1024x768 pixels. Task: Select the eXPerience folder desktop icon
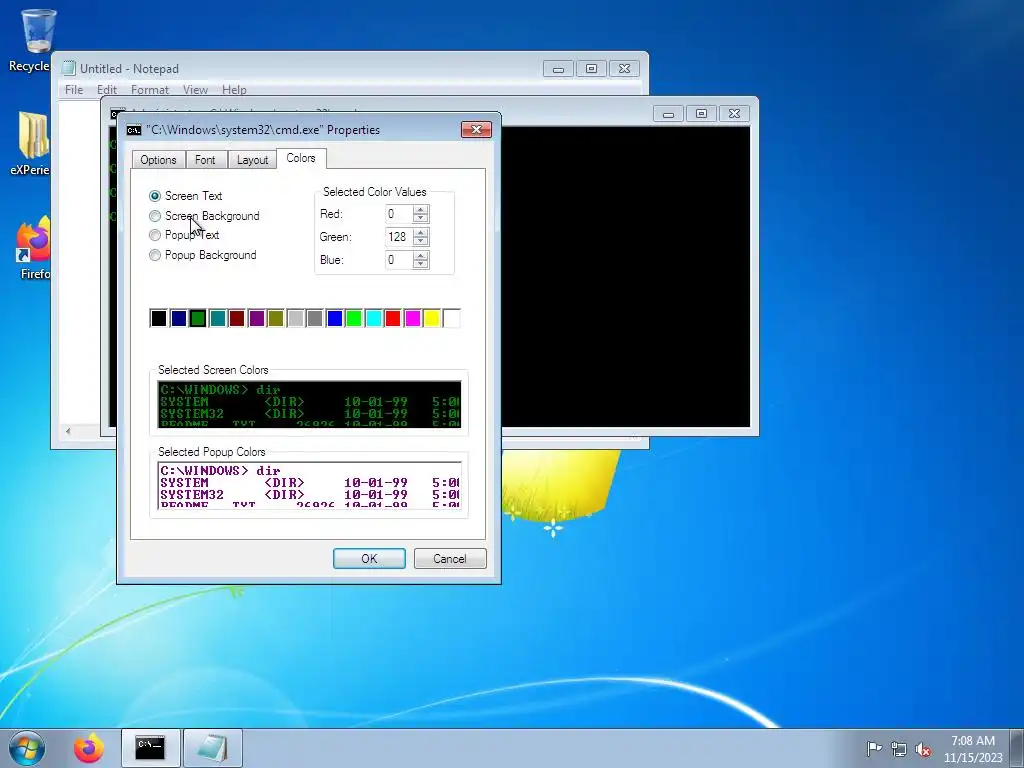(x=30, y=144)
